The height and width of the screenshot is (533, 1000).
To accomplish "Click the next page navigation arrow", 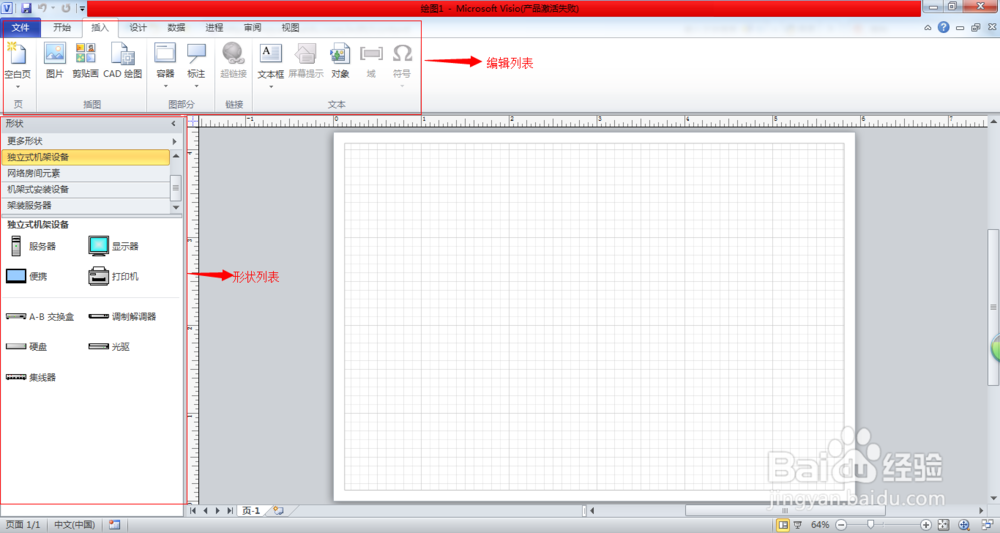I will pyautogui.click(x=217, y=511).
